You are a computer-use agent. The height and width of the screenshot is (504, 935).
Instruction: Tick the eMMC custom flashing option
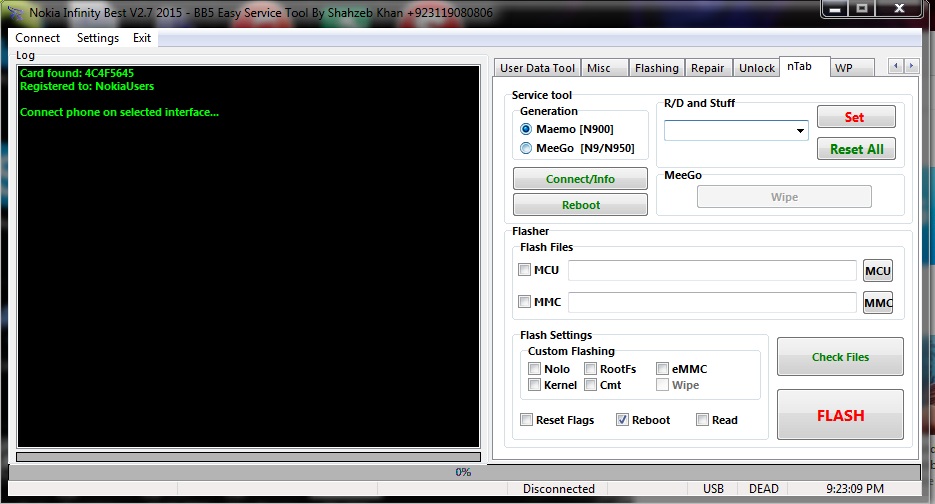coord(662,369)
